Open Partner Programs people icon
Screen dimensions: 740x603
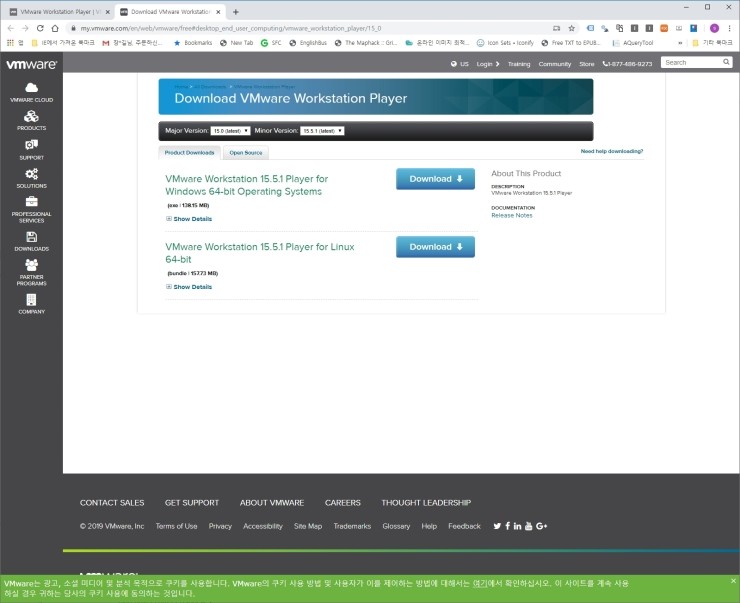32,265
